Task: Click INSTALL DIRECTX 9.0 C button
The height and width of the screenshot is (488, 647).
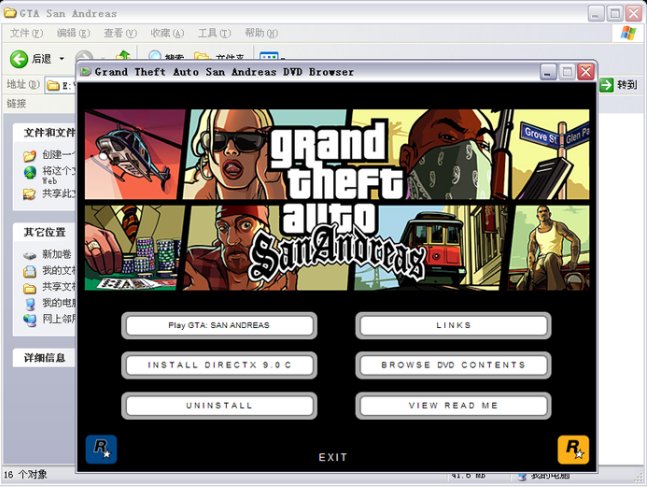Action: pos(219,365)
